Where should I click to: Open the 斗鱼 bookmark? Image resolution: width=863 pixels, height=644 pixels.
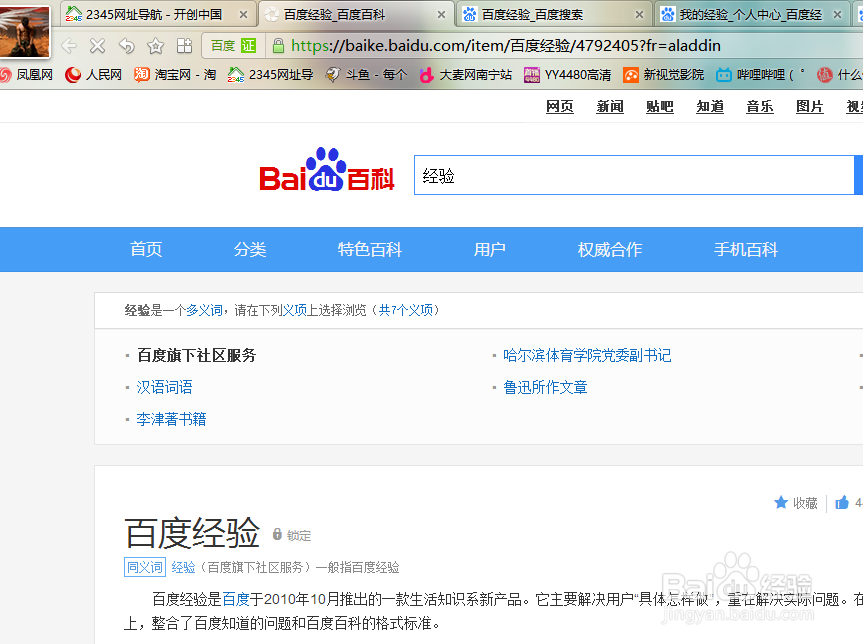pyautogui.click(x=366, y=74)
